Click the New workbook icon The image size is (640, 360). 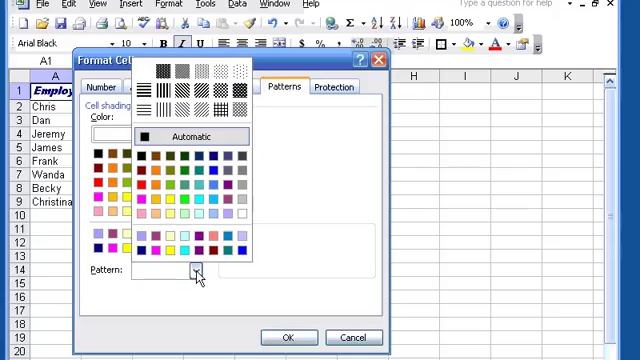[x=23, y=23]
